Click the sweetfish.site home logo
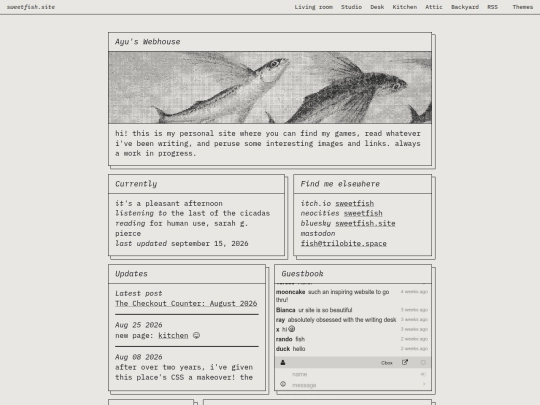Viewport: 540px width, 405px height. coord(31,7)
